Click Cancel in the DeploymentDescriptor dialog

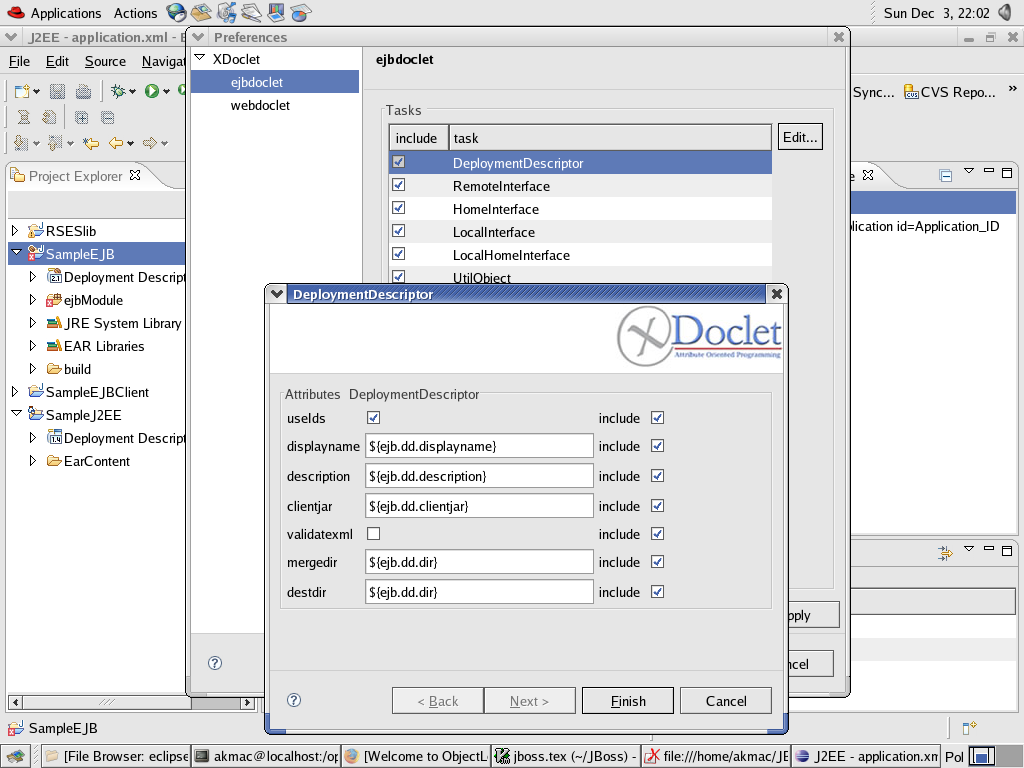coord(726,701)
